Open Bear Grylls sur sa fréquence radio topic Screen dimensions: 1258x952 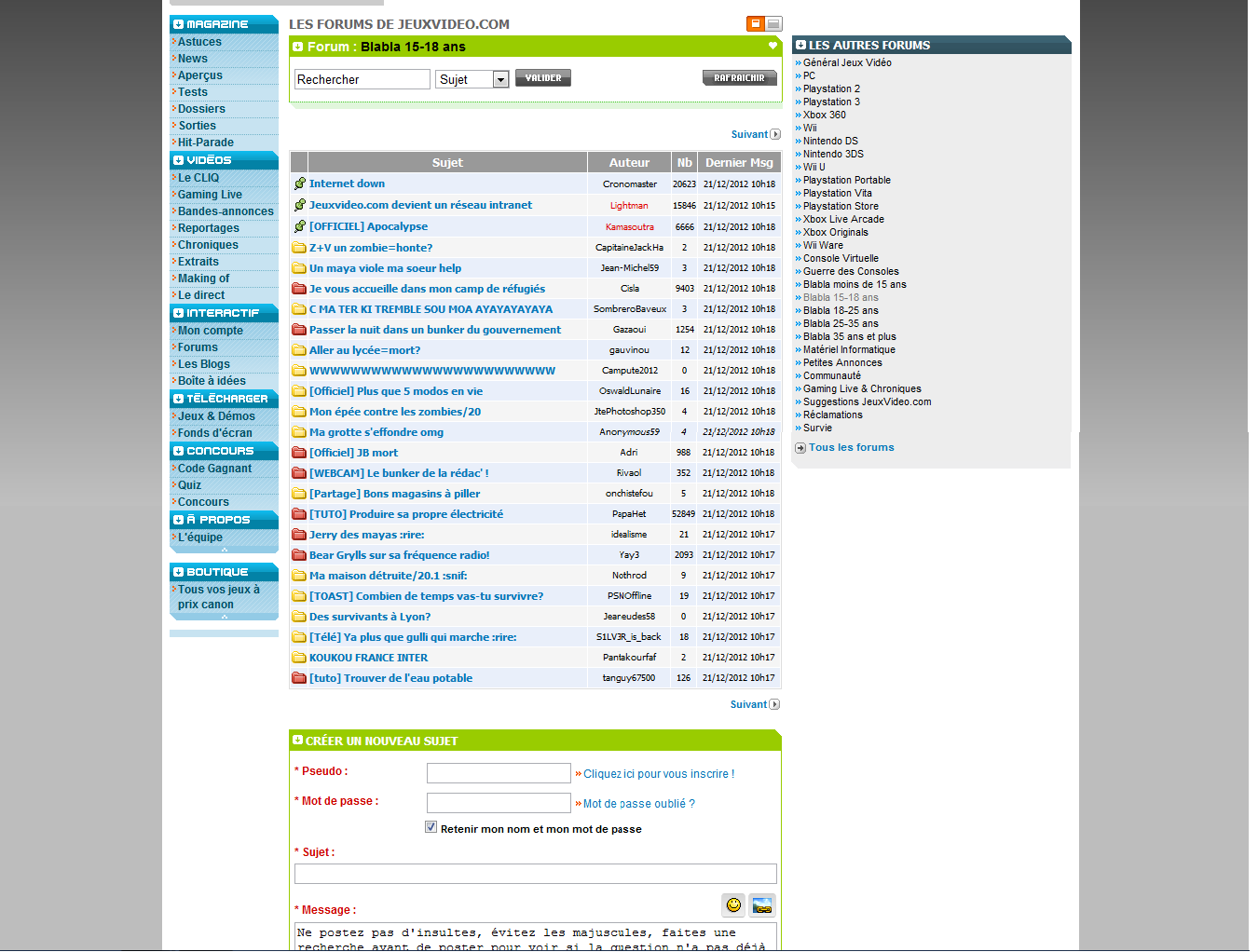400,555
